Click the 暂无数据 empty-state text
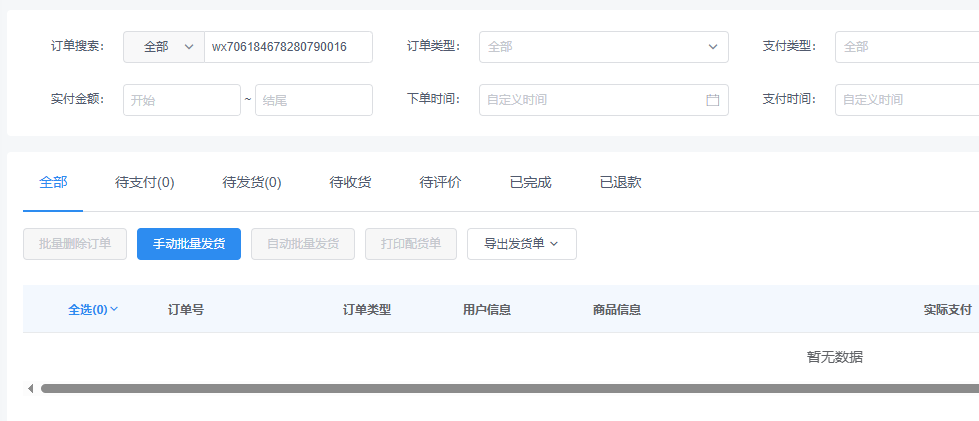The width and height of the screenshot is (979, 421). click(x=835, y=357)
